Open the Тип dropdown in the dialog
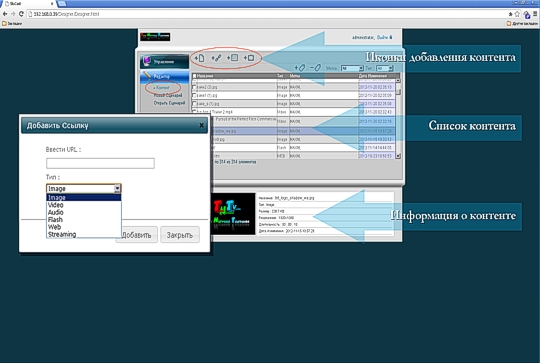This screenshot has width=540, height=363. pyautogui.click(x=84, y=188)
